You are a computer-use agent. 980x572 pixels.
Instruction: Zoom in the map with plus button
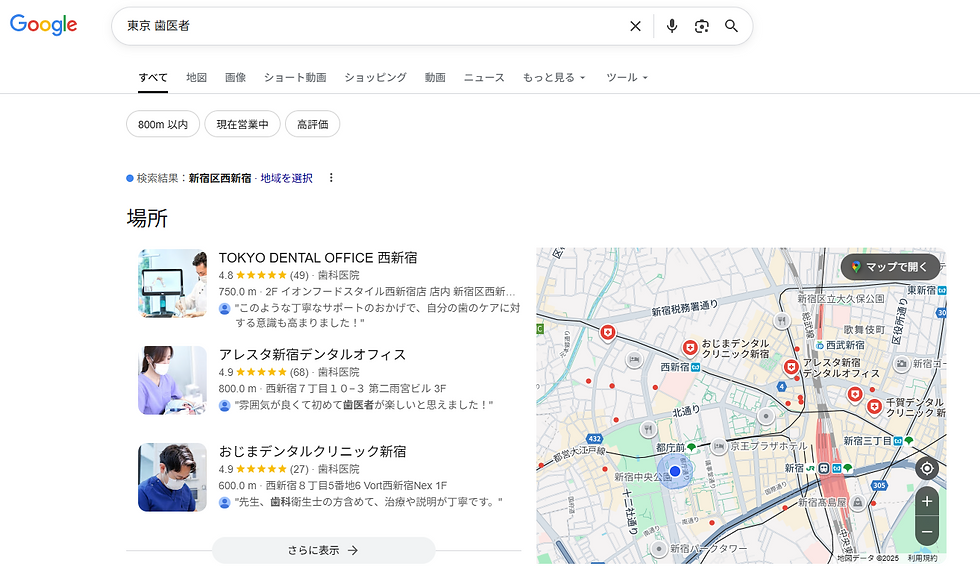coord(927,501)
